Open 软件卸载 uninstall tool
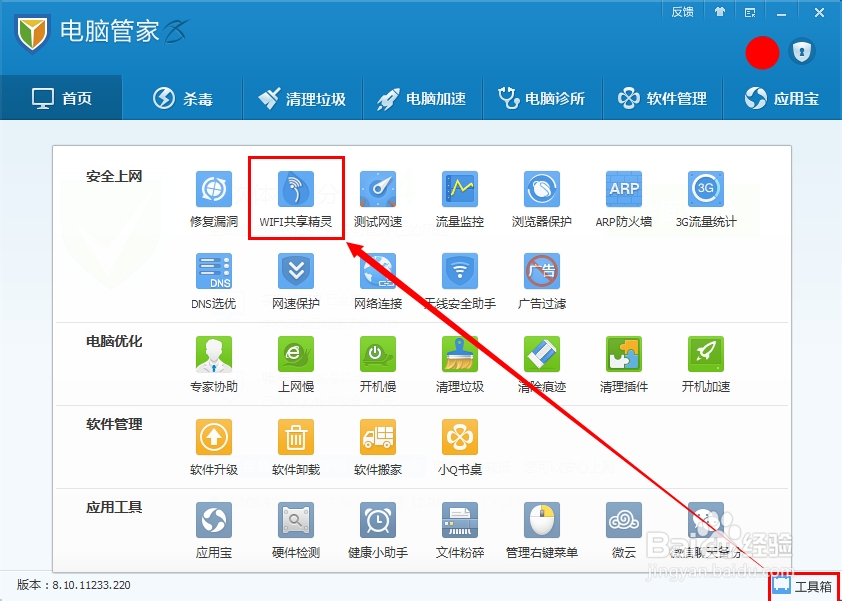 [296, 447]
